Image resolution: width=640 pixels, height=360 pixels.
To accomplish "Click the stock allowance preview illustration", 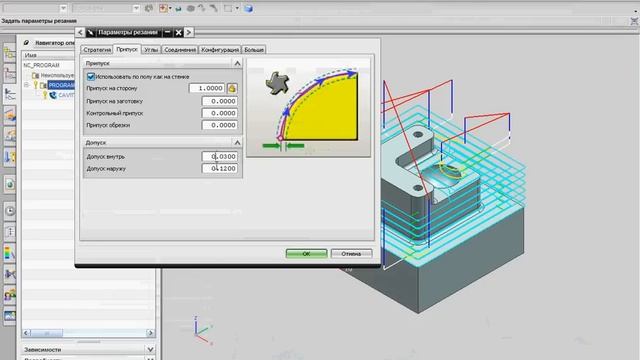I will pos(309,107).
